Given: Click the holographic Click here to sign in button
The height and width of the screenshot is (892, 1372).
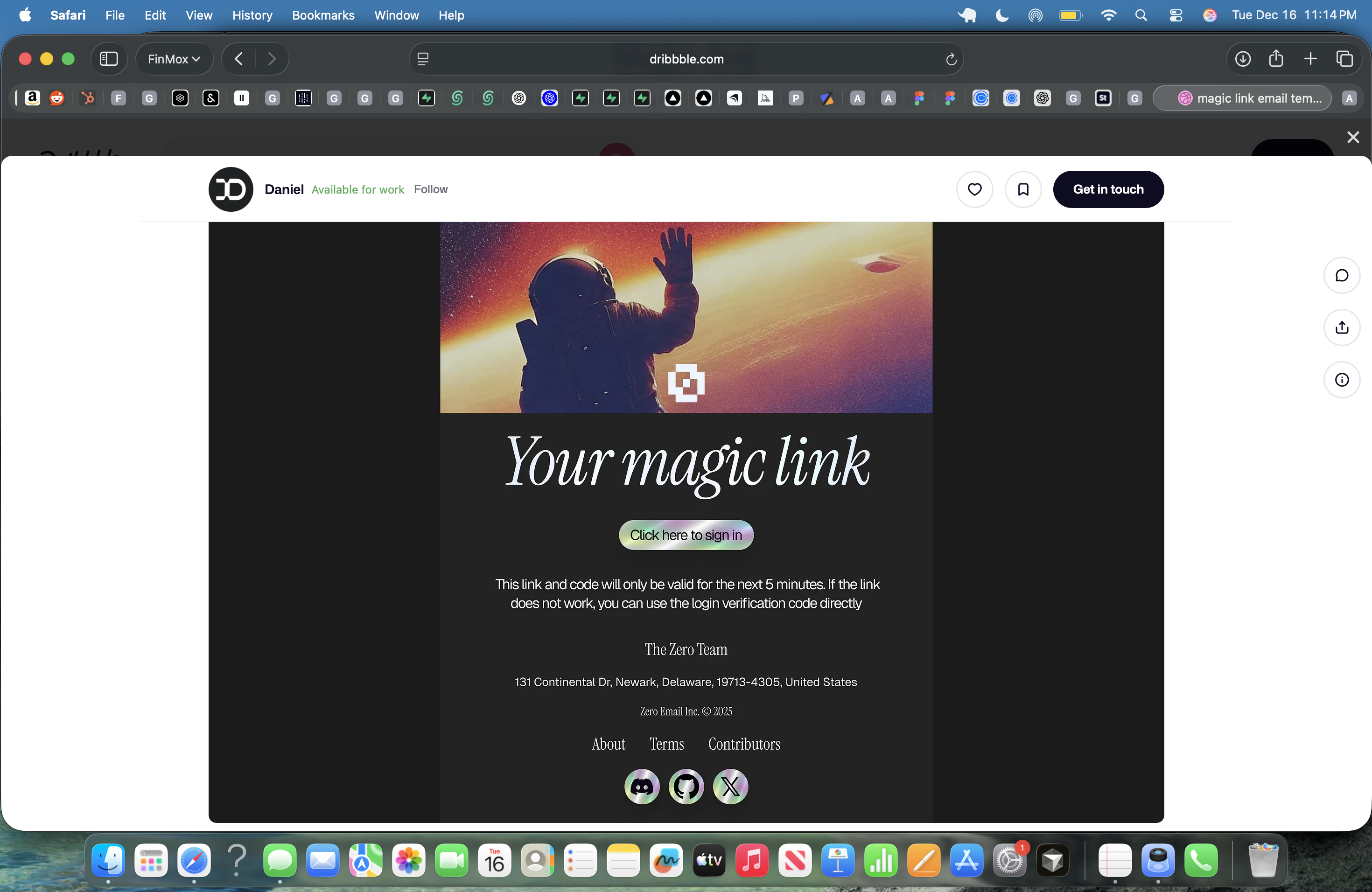Looking at the screenshot, I should point(686,535).
